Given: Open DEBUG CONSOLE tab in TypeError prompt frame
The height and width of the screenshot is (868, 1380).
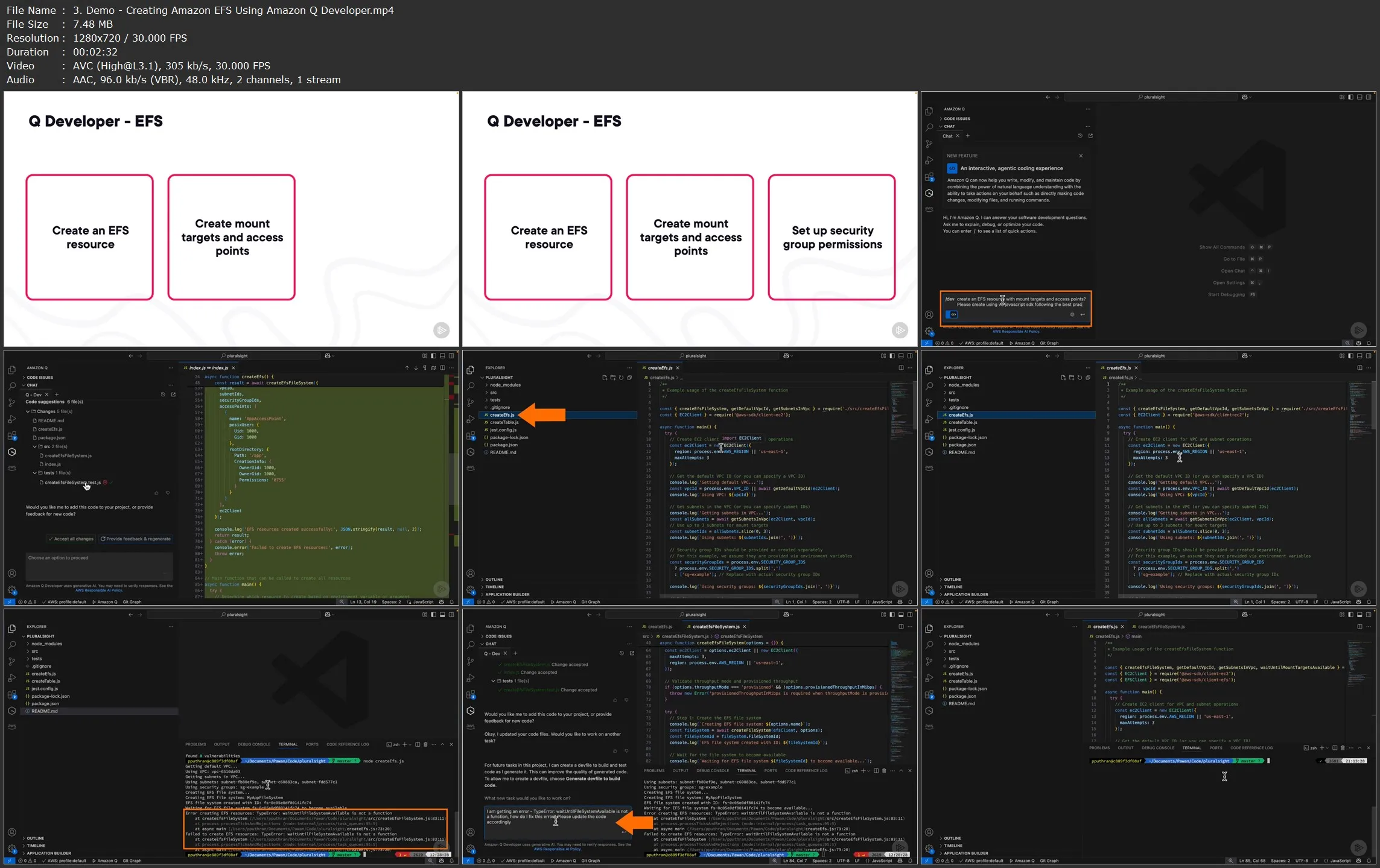Looking at the screenshot, I should coord(713,770).
